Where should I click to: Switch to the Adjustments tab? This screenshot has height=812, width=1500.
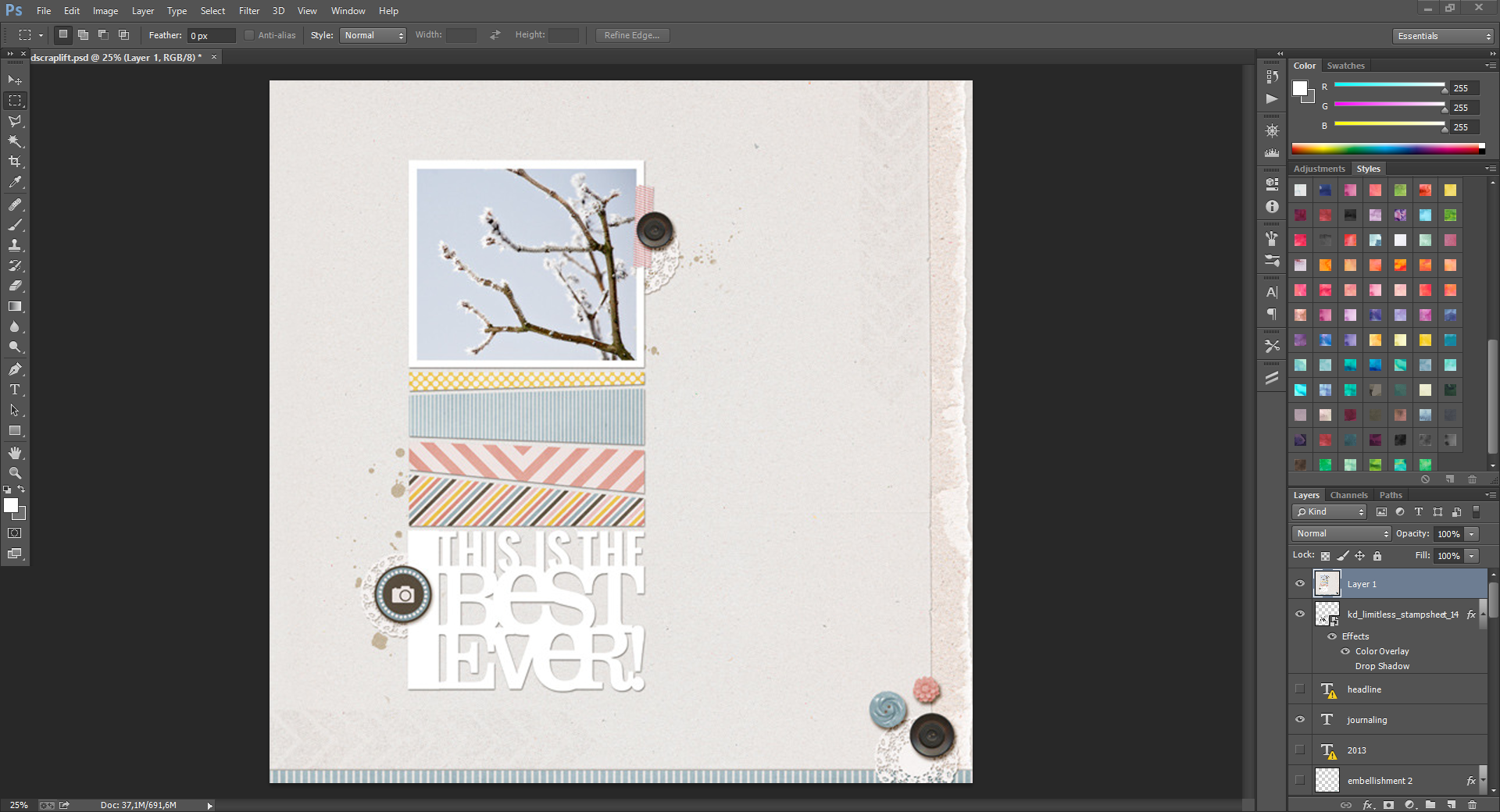click(1319, 169)
